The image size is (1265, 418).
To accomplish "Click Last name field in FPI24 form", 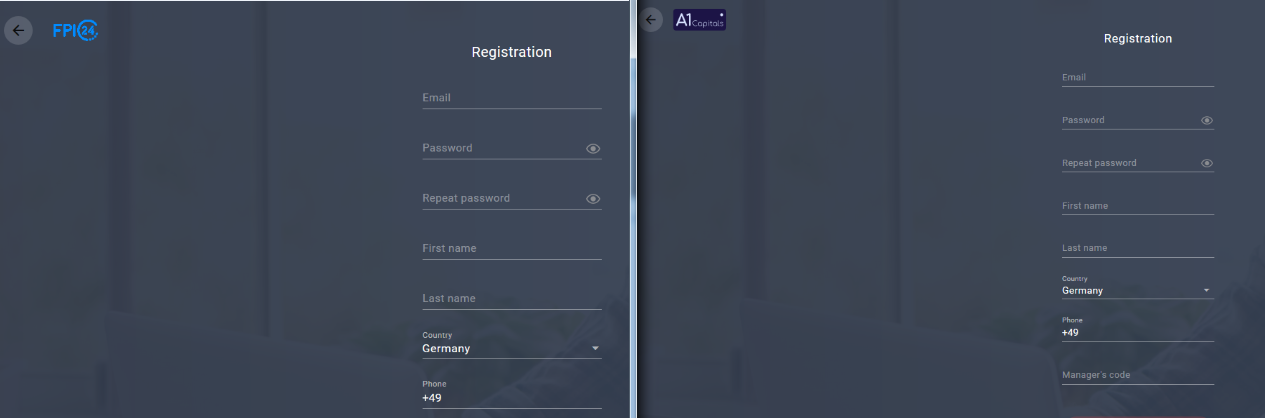I will click(x=511, y=298).
